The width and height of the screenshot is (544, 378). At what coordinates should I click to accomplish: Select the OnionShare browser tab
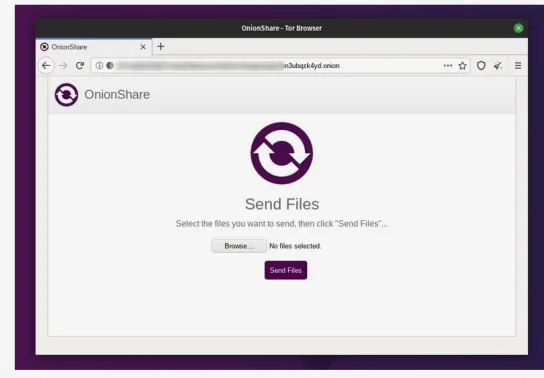click(94, 47)
